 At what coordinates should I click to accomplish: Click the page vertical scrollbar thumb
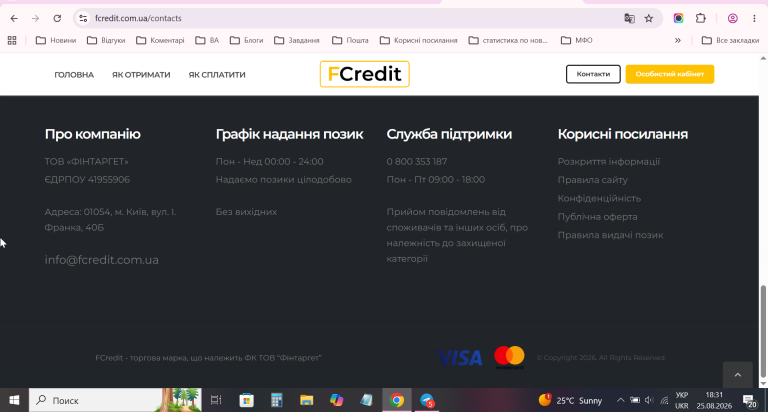[x=763, y=331]
